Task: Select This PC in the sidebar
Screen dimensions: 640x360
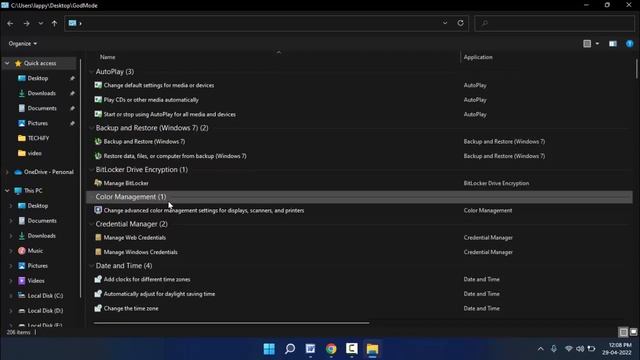Action: (x=33, y=191)
